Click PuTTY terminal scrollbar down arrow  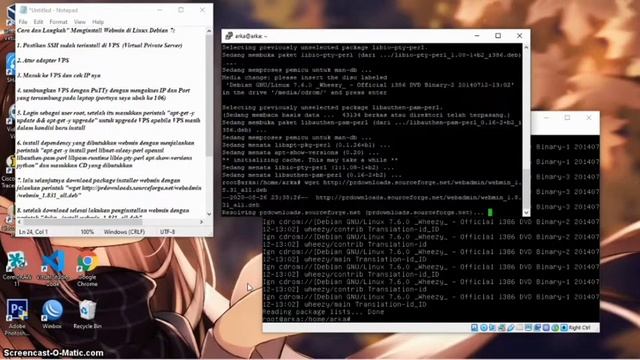pos(526,212)
